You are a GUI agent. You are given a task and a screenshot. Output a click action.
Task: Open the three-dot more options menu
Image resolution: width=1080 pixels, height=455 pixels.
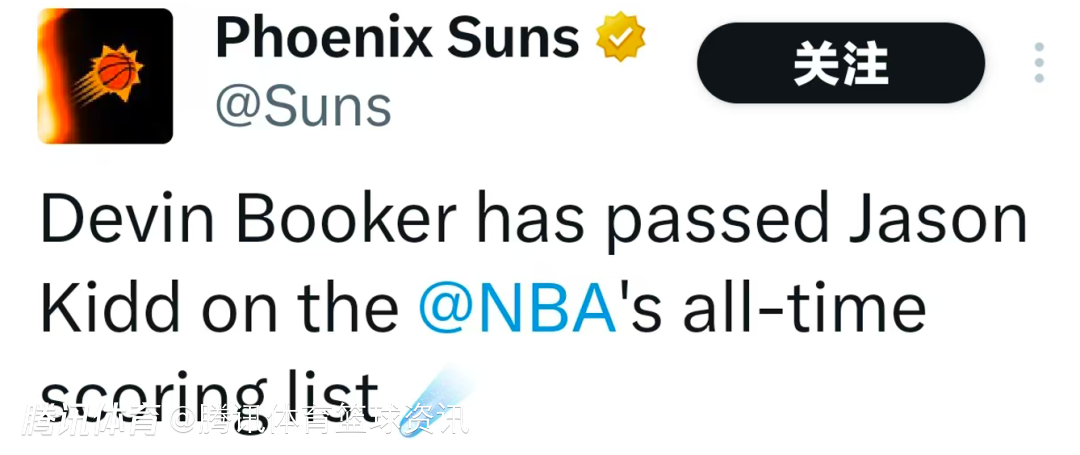coord(1039,63)
